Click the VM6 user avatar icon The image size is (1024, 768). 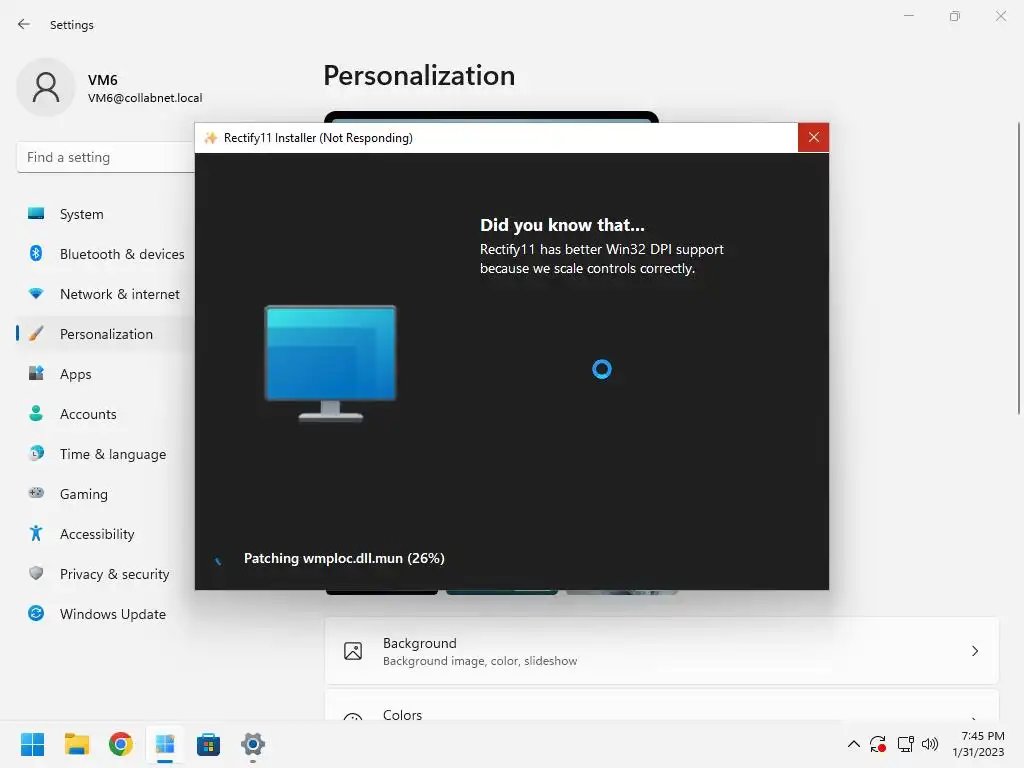(46, 87)
